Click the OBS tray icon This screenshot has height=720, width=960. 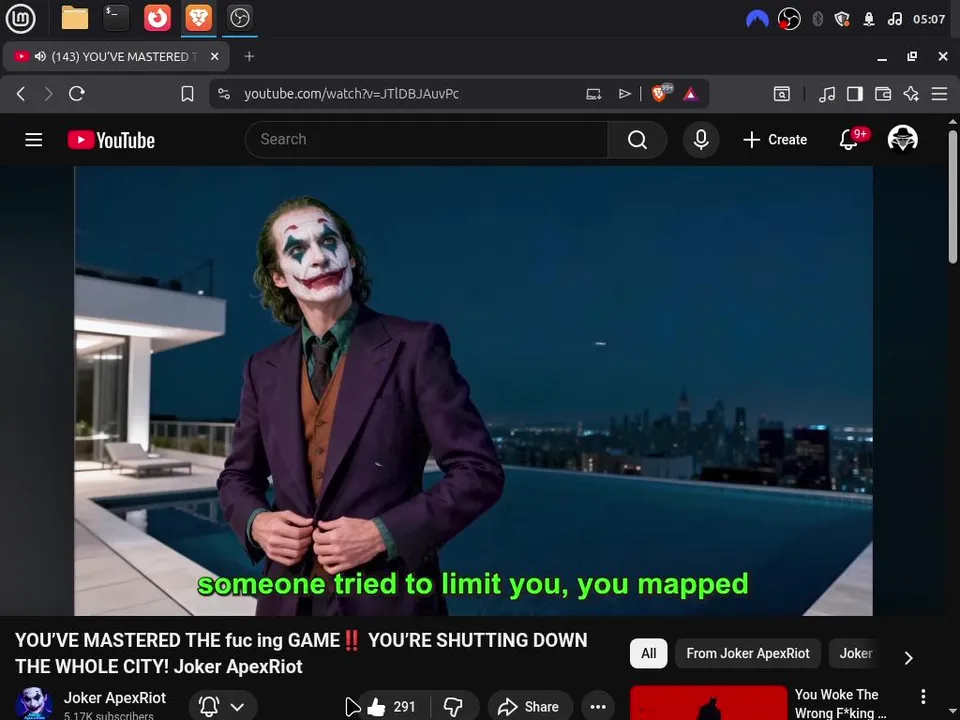click(789, 19)
